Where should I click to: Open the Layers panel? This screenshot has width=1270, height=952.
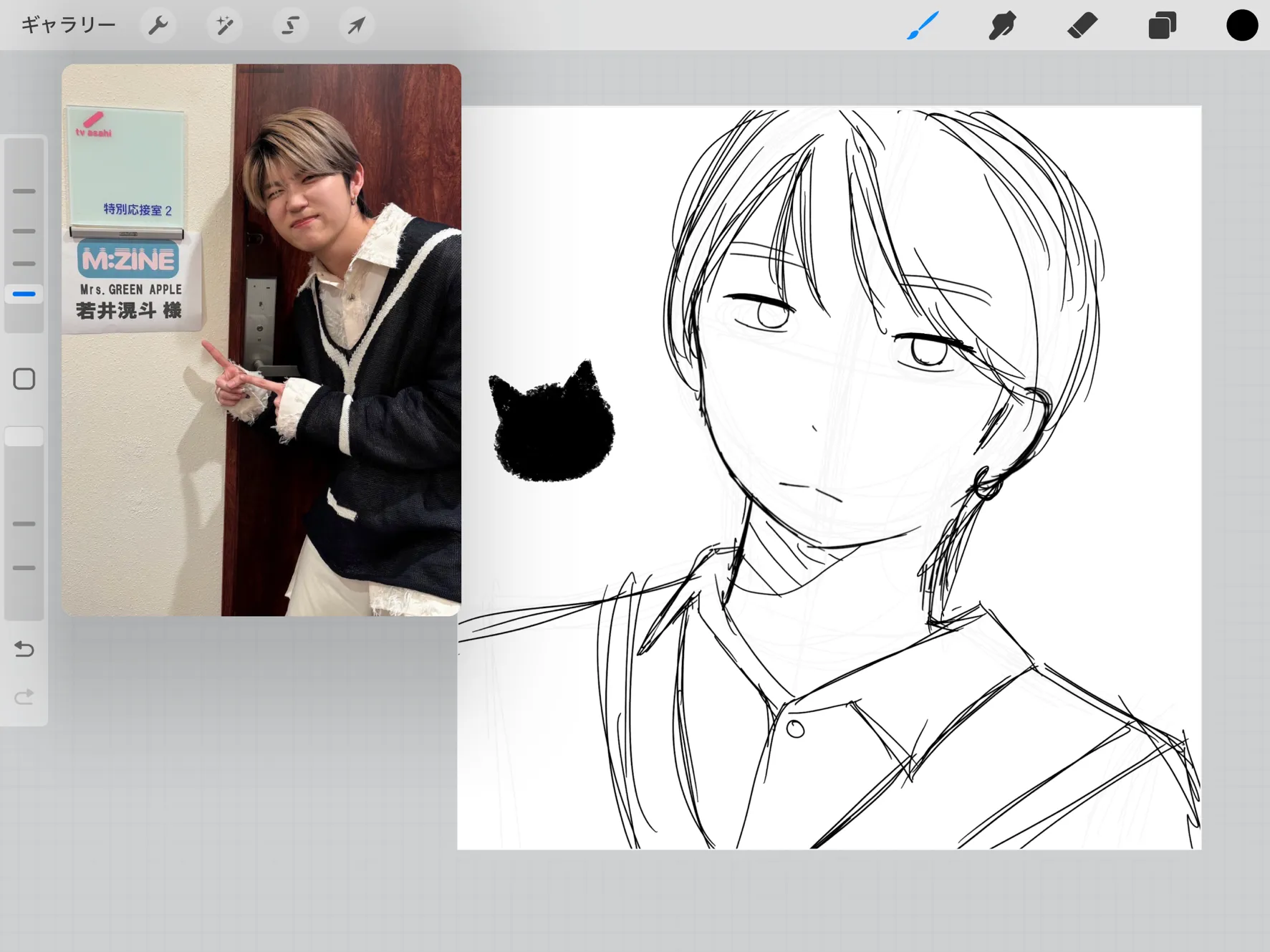tap(1162, 26)
